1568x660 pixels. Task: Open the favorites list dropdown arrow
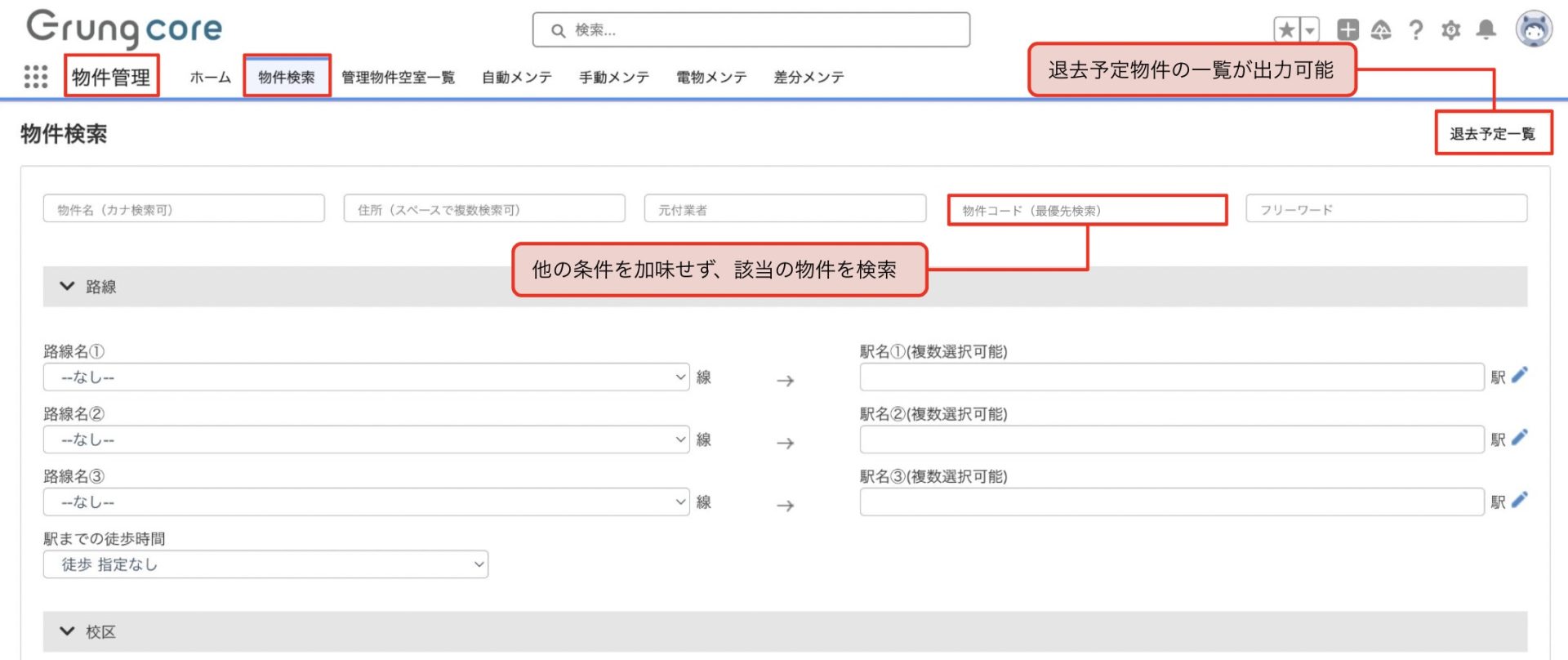coord(1309,30)
